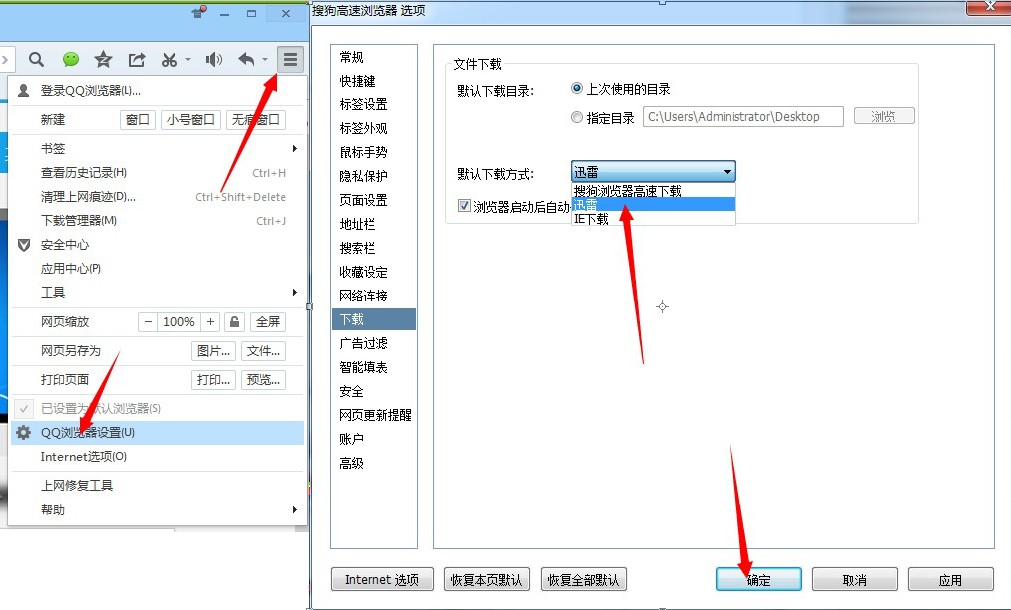Select 指定目录 radio button
The image size is (1011, 610).
[x=577, y=117]
